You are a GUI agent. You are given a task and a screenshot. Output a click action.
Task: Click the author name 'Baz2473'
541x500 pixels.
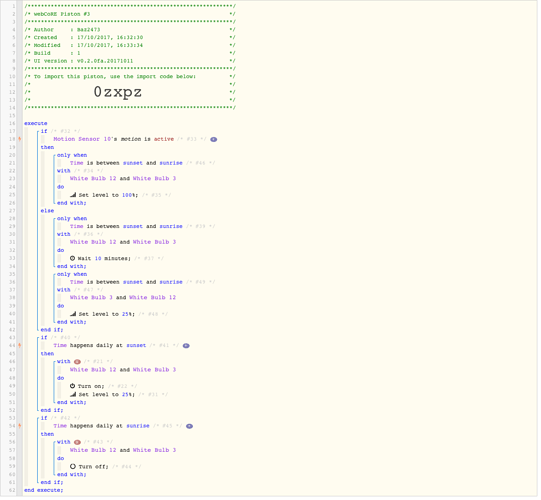[x=89, y=30]
